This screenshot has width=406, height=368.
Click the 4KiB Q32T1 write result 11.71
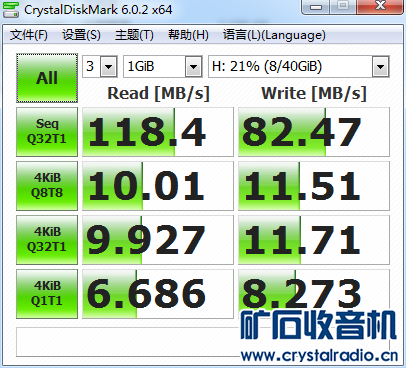(x=314, y=240)
